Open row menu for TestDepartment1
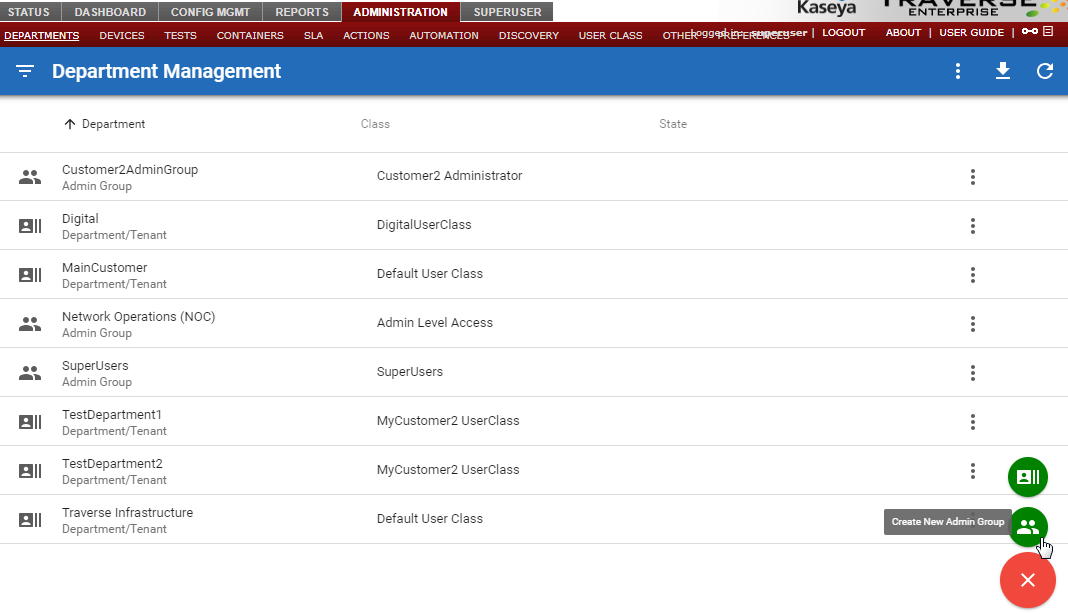Image resolution: width=1068 pixels, height=614 pixels. click(973, 423)
